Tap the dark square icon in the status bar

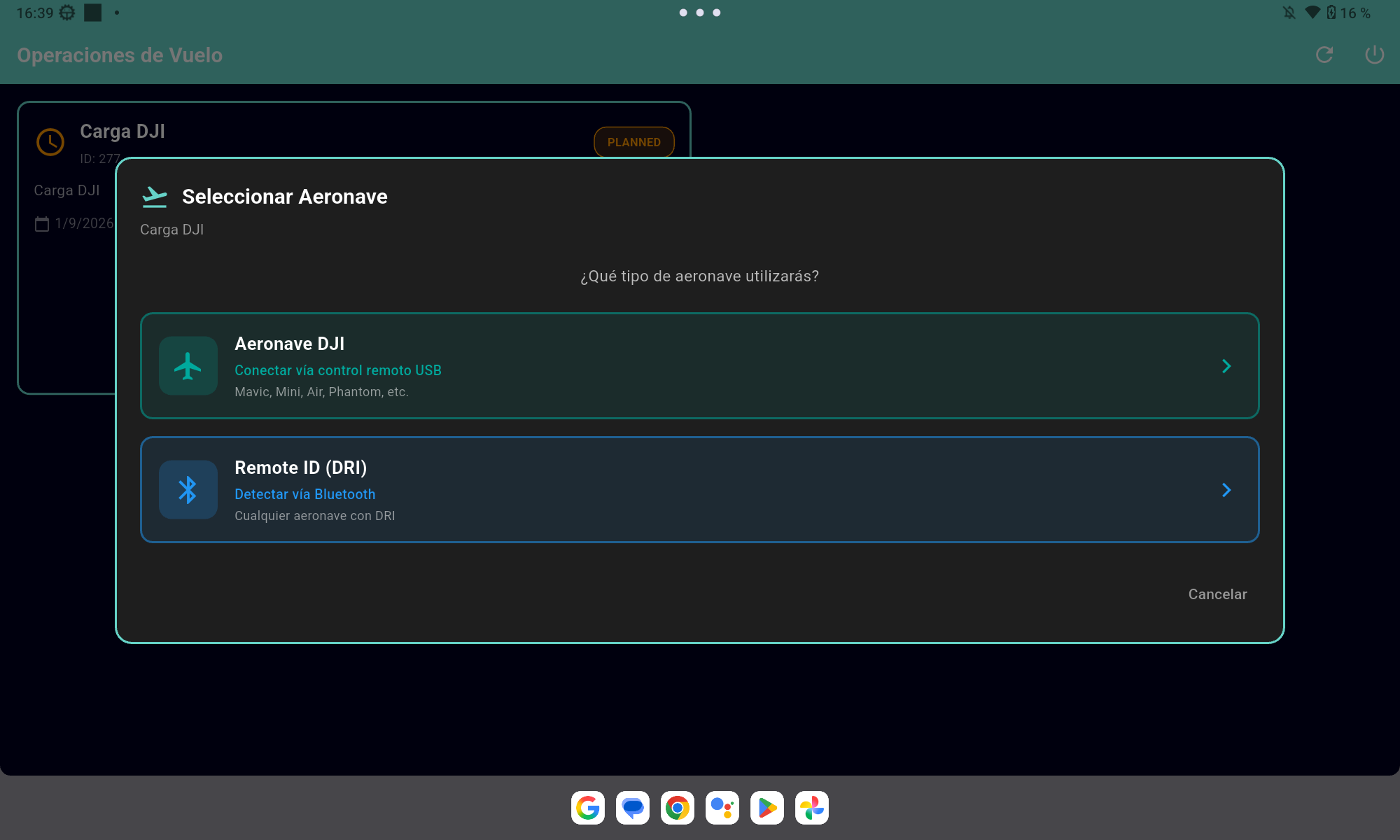point(93,13)
